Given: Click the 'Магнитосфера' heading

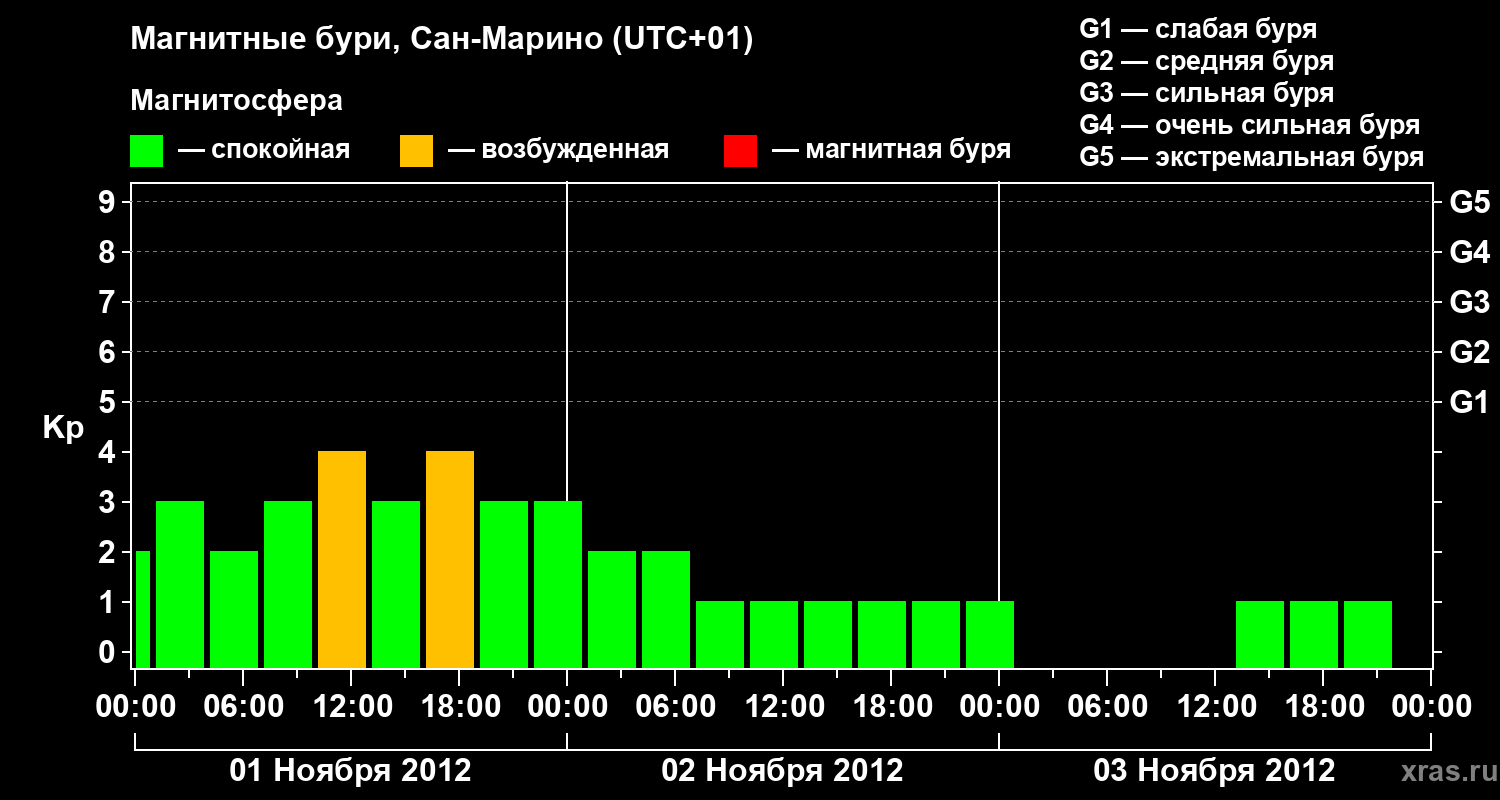Looking at the screenshot, I should (237, 101).
